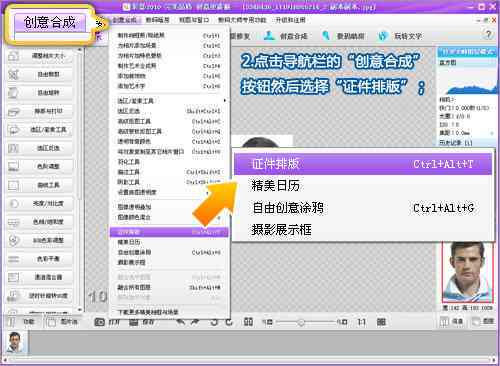
Task: Select the 自由裁剪 crop tool
Action: (39, 74)
